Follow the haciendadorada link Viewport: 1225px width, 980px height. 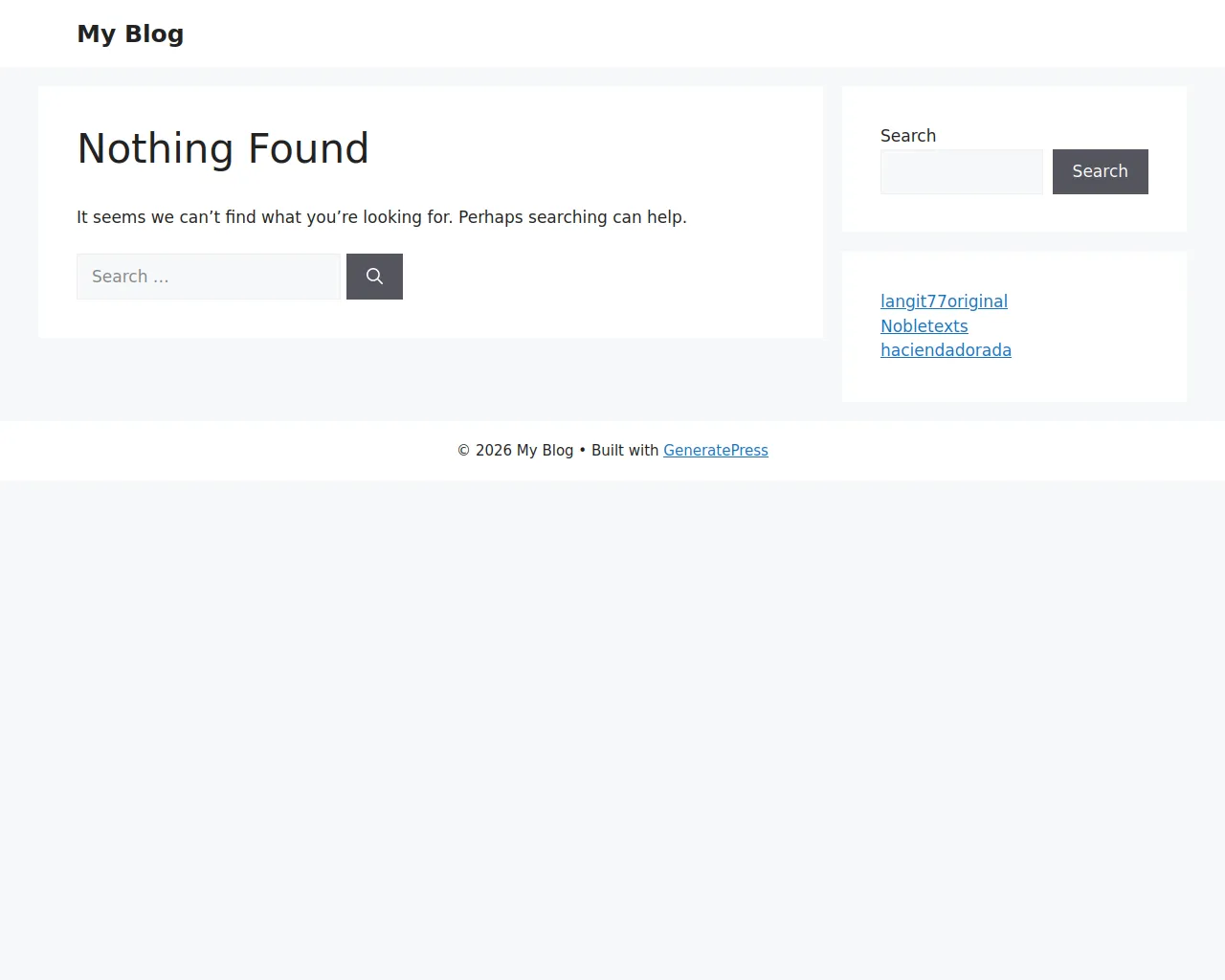946,350
